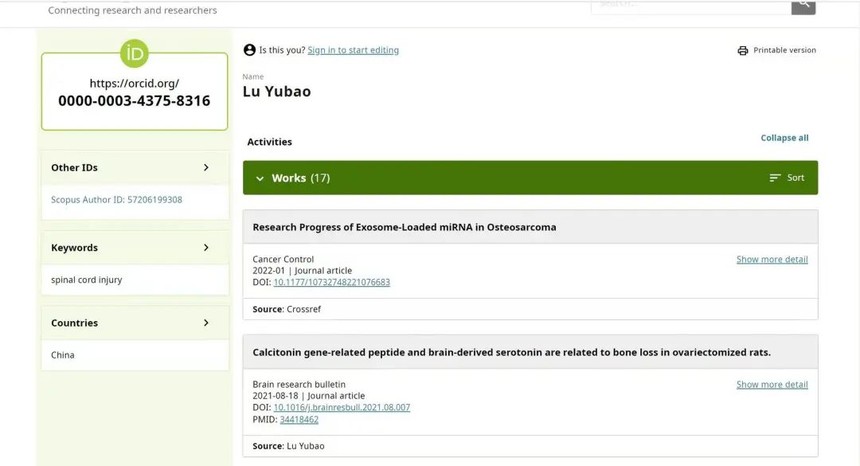The image size is (860, 466).
Task: Click the green ORCID iD logo
Action: tap(134, 53)
